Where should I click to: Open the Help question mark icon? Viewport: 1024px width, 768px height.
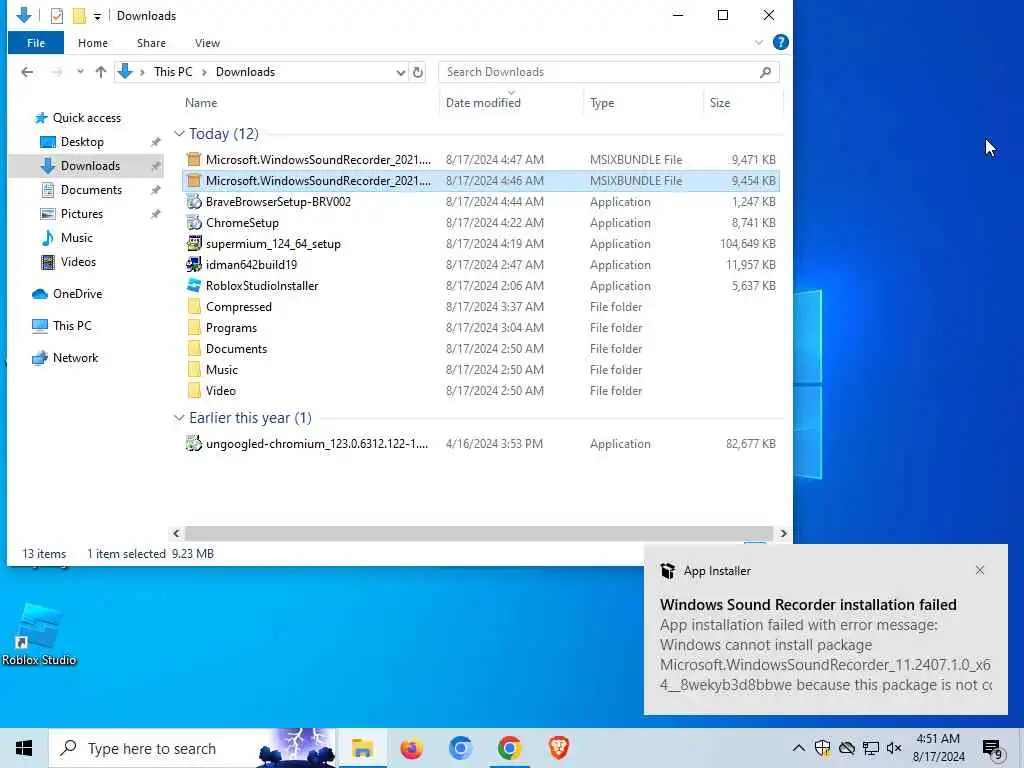tap(780, 42)
